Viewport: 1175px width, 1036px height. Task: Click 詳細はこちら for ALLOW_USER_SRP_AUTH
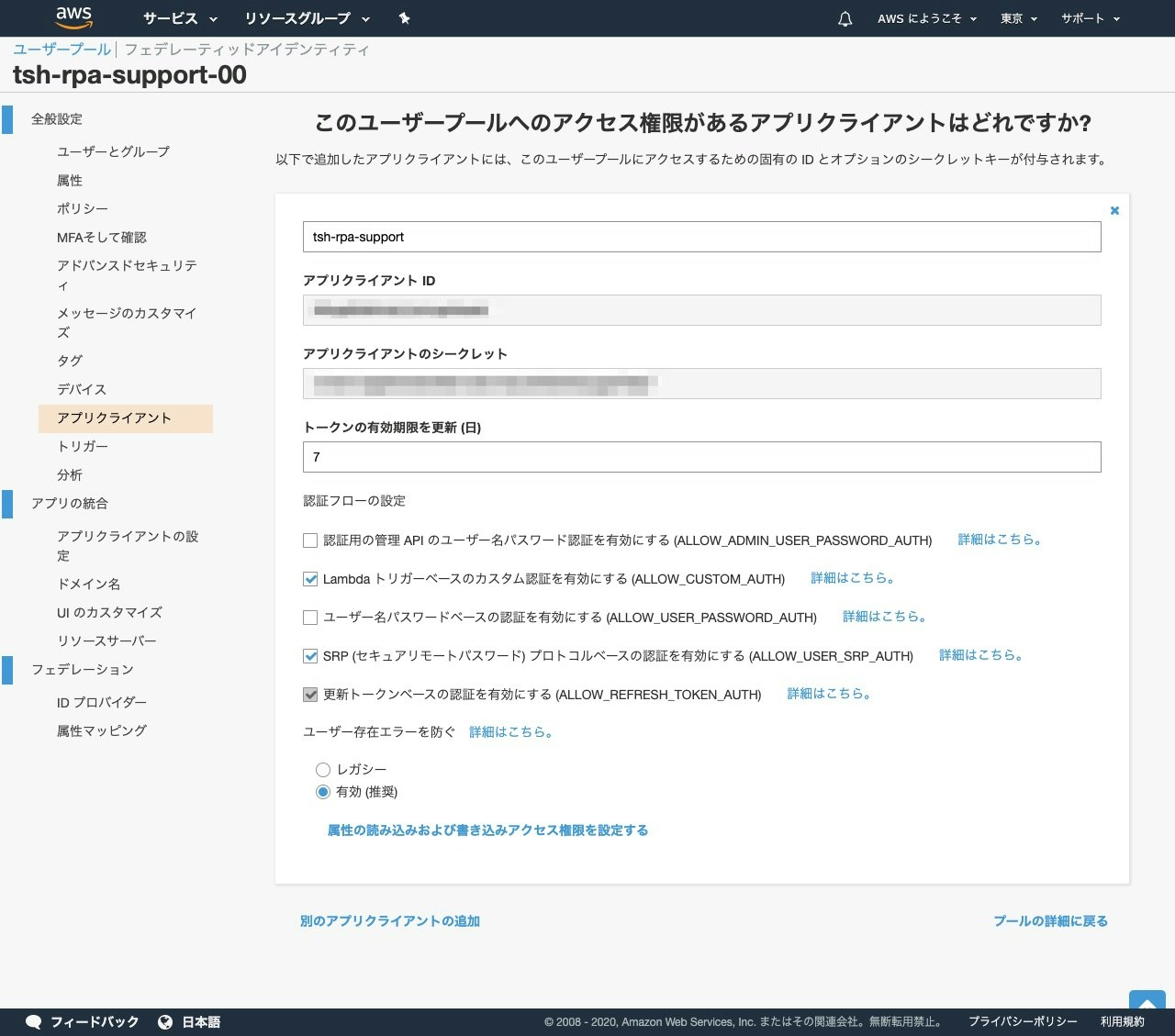pos(981,655)
